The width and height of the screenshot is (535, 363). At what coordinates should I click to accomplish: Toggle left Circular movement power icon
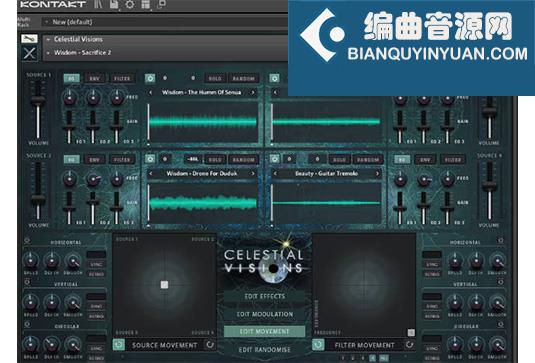(27, 324)
